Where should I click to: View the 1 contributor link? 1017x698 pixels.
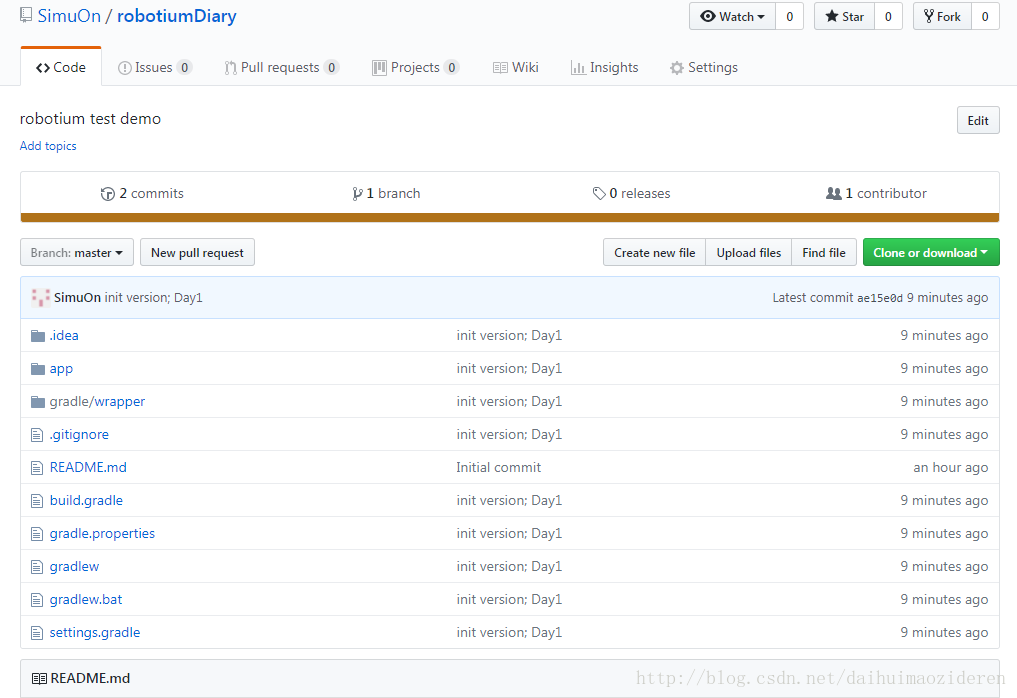(876, 193)
